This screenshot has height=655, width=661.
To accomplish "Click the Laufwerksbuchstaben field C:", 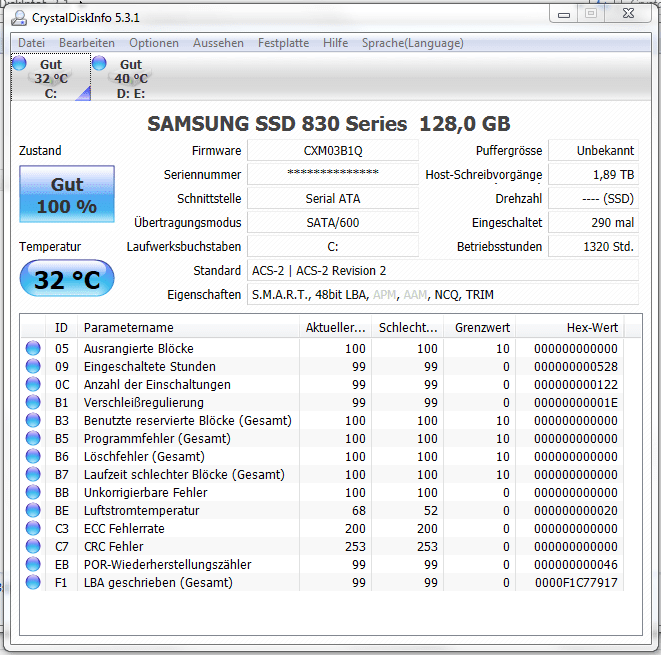I will (x=333, y=247).
